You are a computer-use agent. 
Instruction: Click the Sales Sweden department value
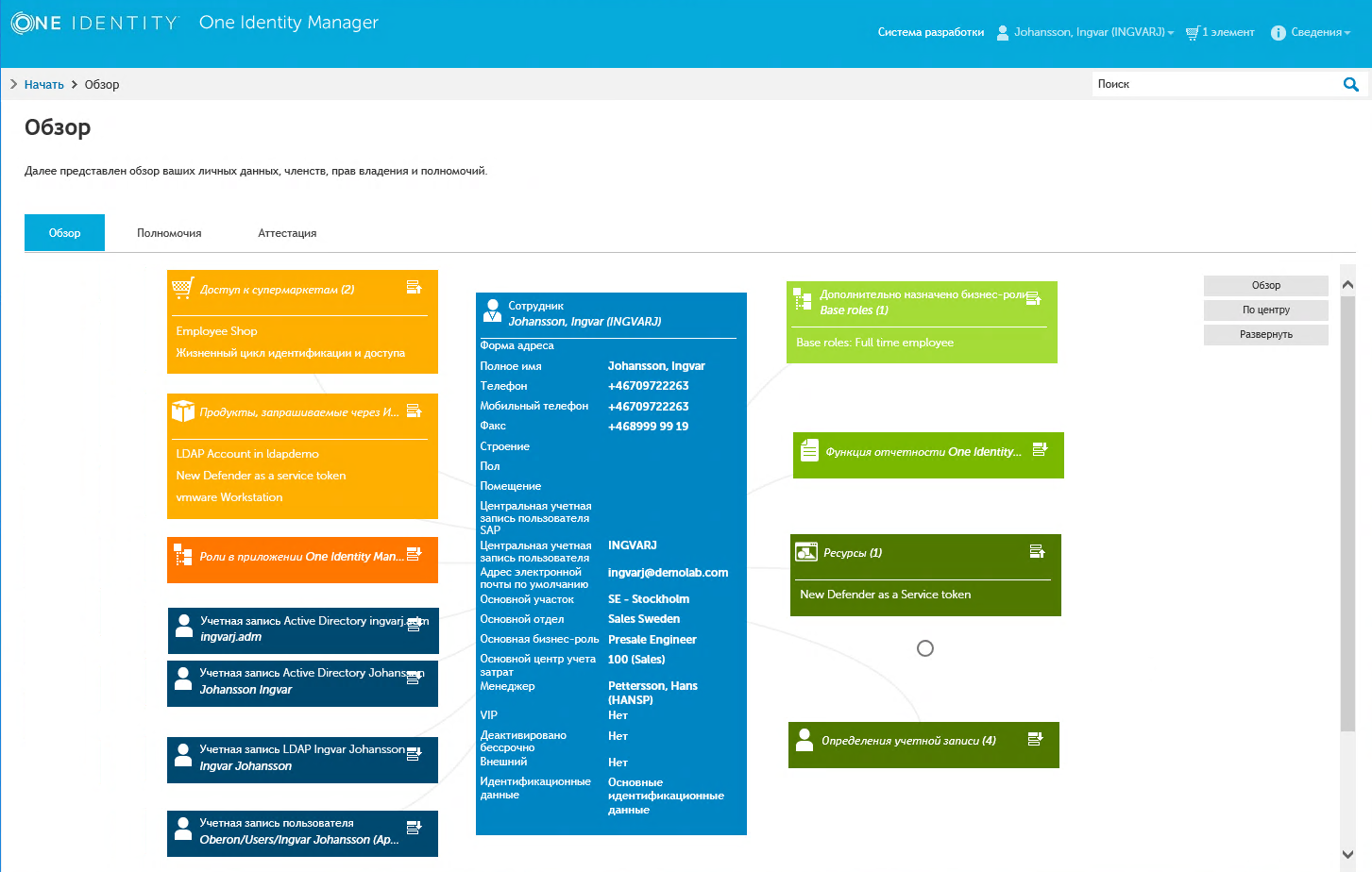[644, 619]
